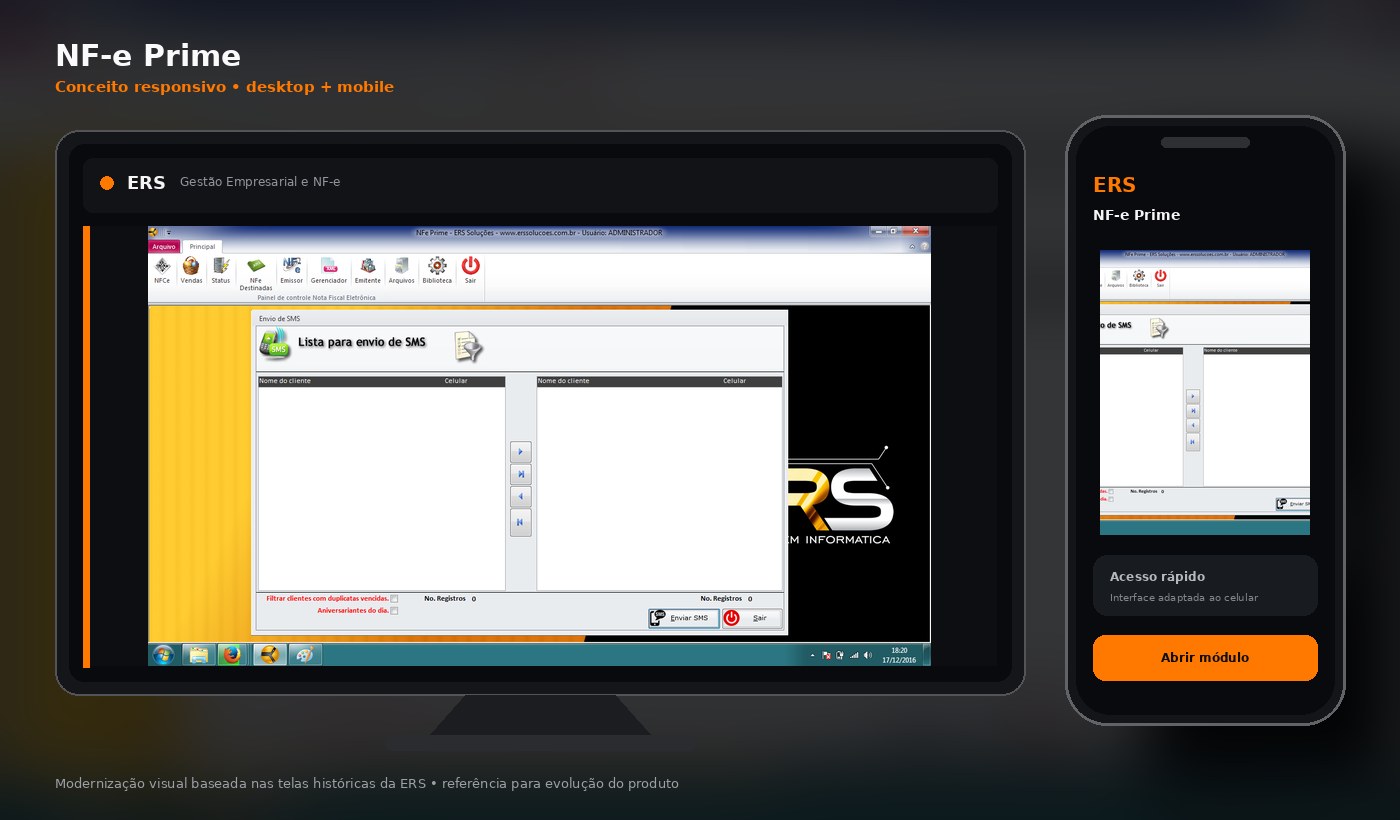The height and width of the screenshot is (820, 1400).
Task: Click the Enviar SMS button
Action: (x=683, y=618)
